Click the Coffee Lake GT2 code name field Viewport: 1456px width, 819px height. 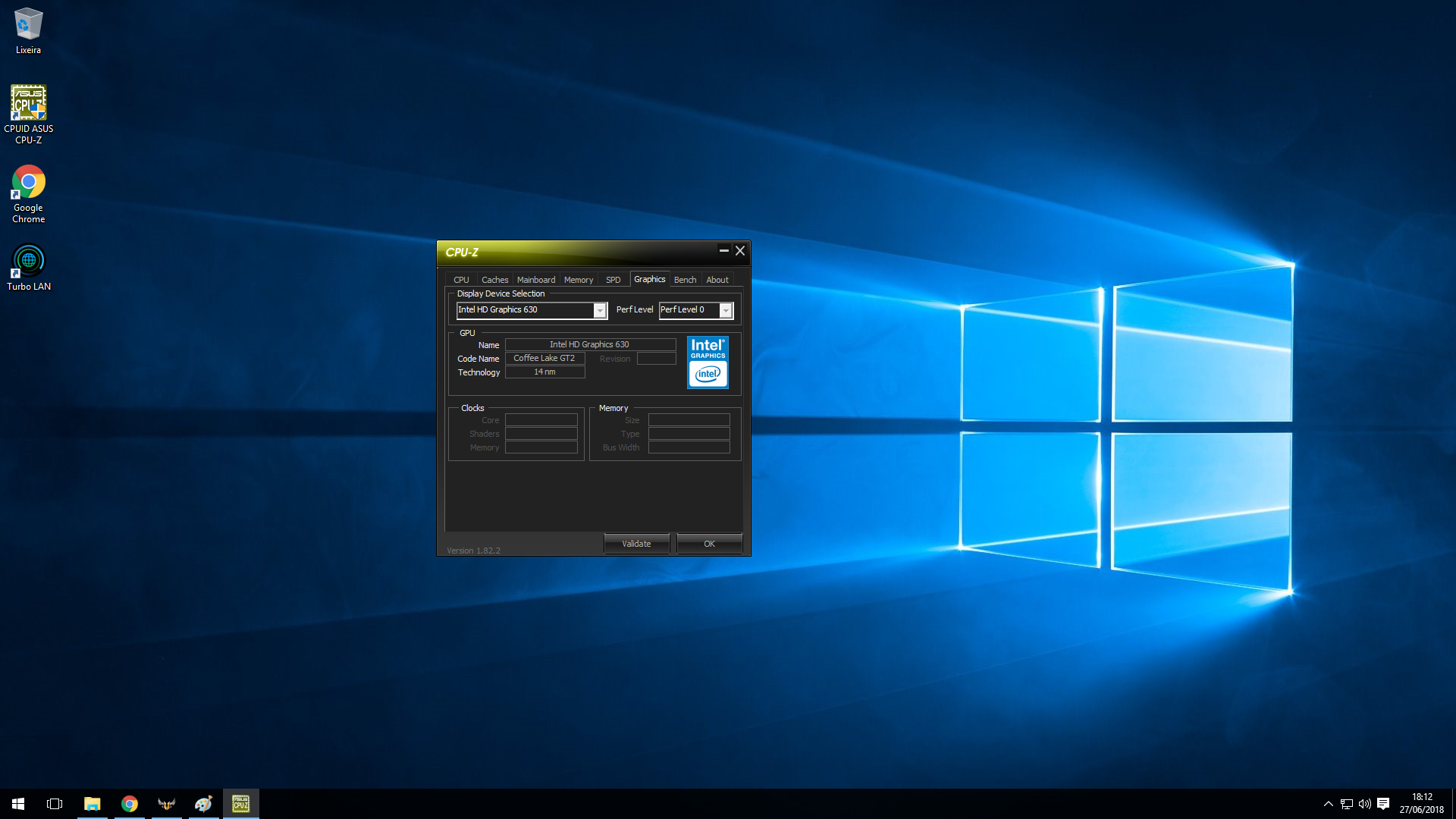[544, 358]
